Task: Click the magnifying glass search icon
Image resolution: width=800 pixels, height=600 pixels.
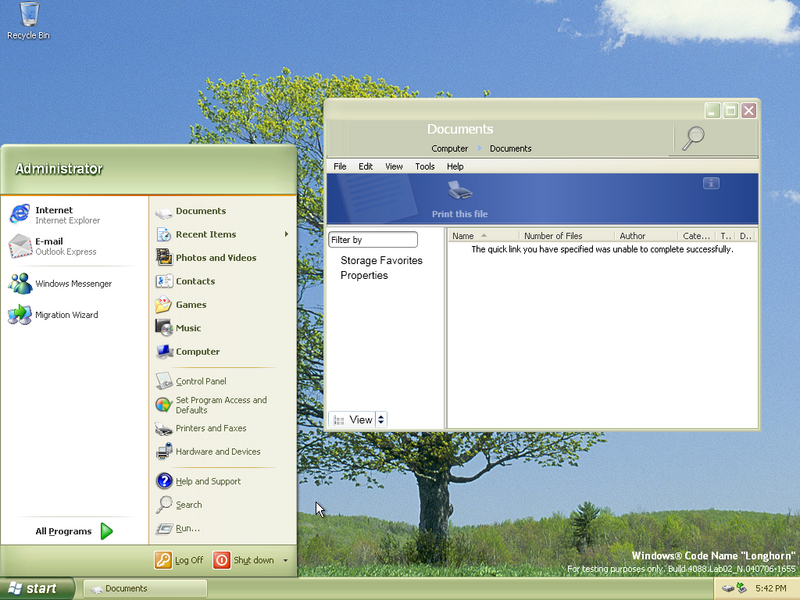Action: 693,138
